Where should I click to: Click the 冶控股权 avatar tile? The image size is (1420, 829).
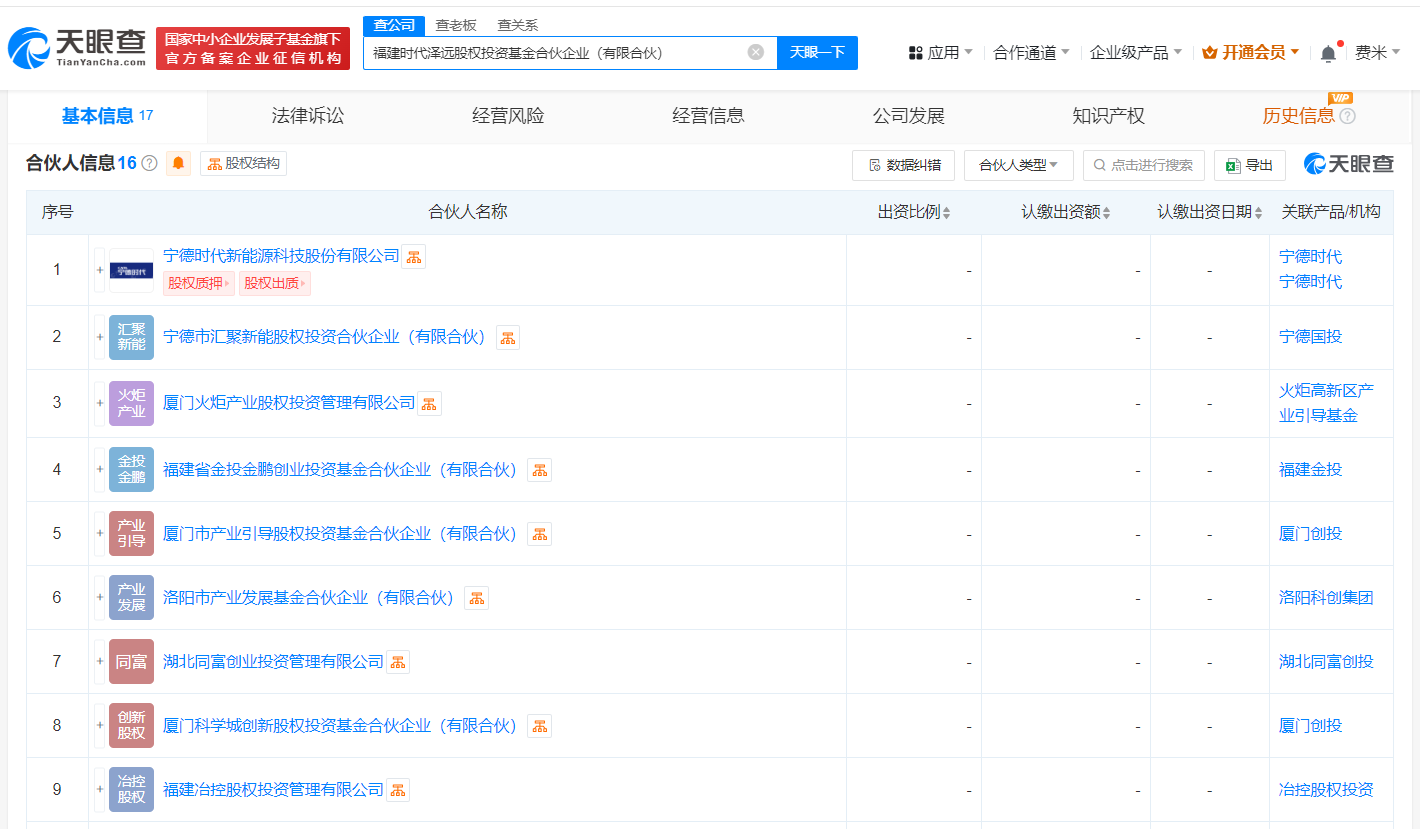pos(131,789)
